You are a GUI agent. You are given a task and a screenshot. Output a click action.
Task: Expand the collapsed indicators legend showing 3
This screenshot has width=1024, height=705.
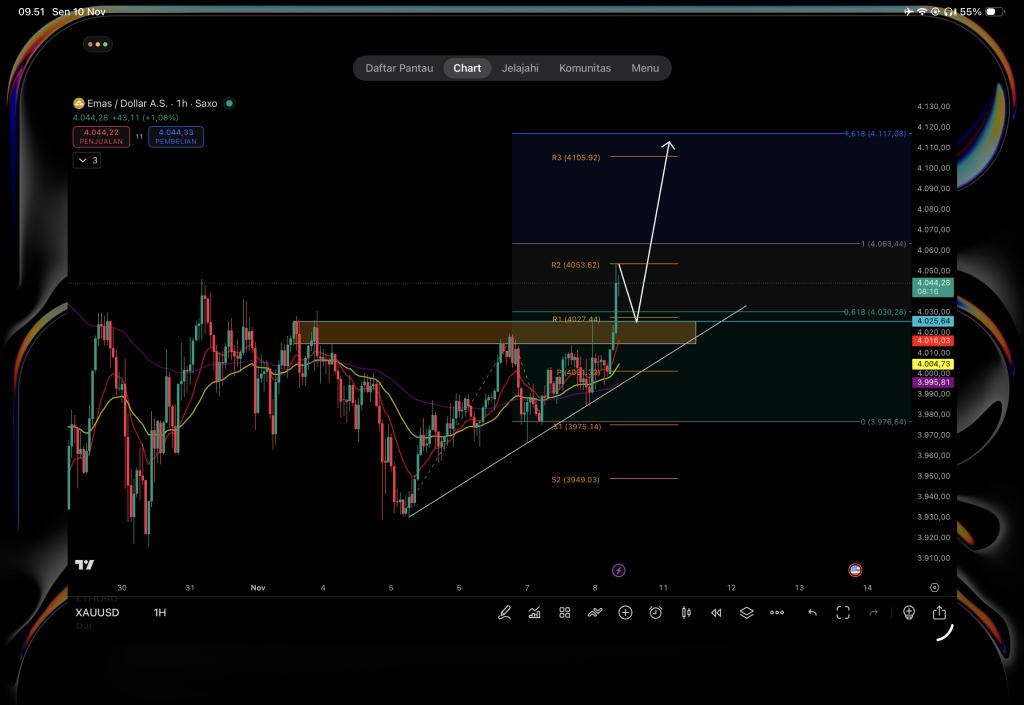point(87,160)
